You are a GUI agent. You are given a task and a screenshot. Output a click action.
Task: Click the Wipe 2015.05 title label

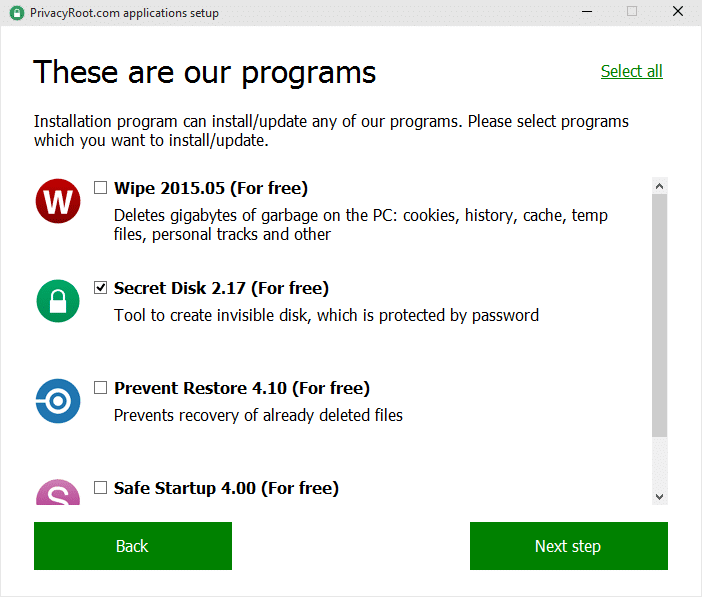[211, 188]
